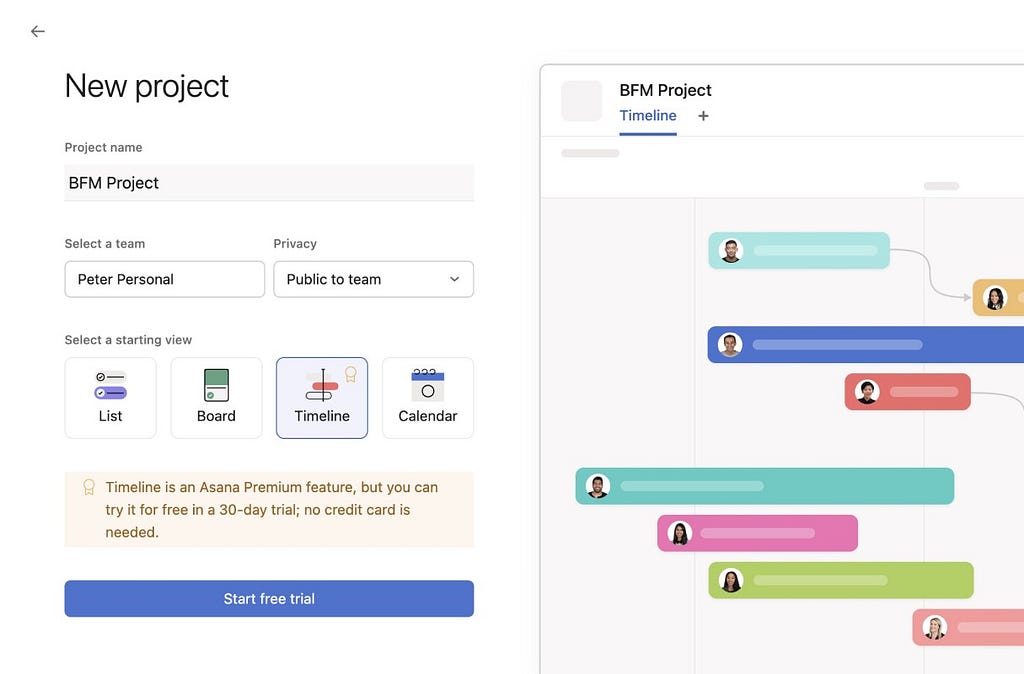
Task: Click avatar on the pink task bar
Action: [x=680, y=533]
